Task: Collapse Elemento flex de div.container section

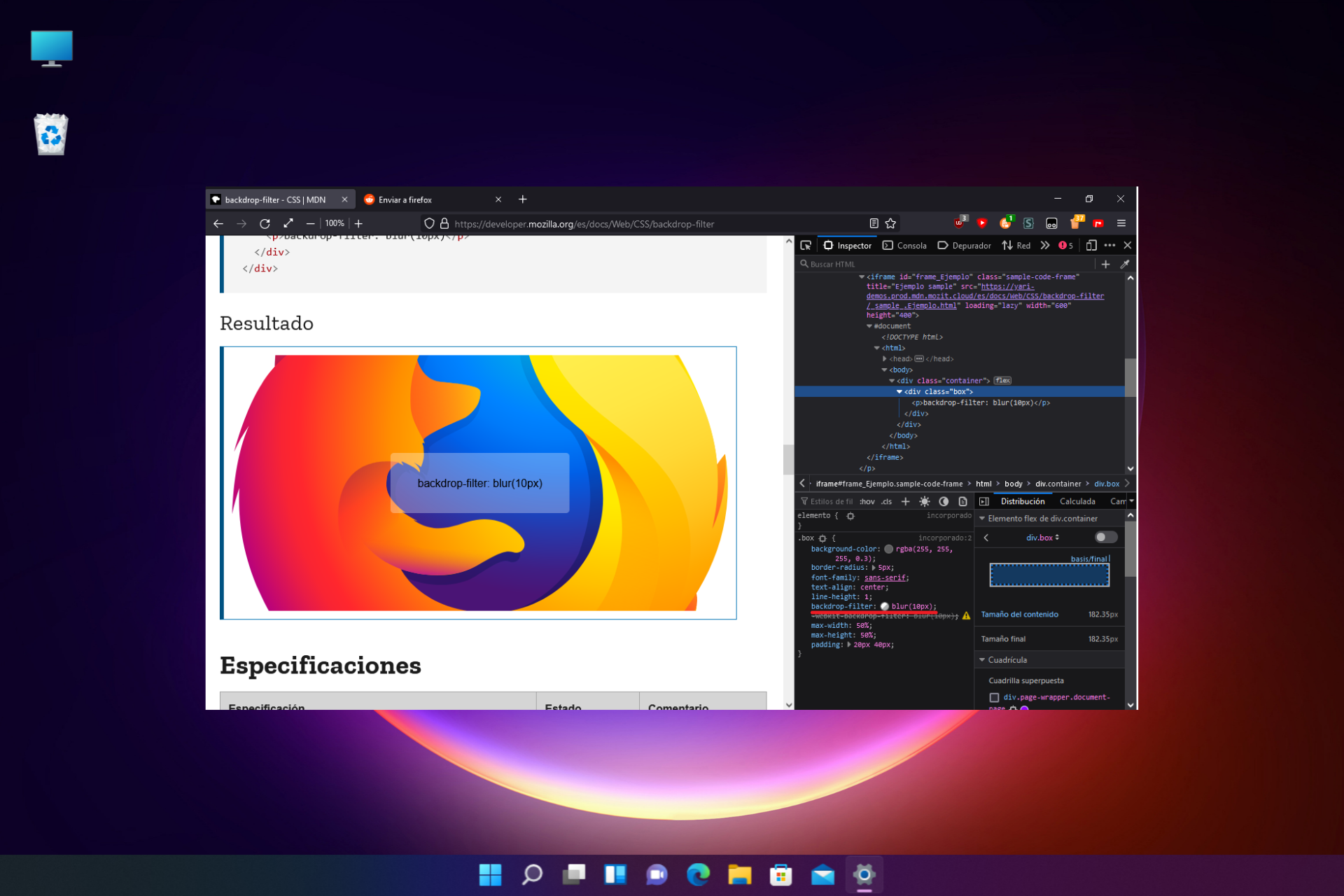Action: [x=982, y=519]
